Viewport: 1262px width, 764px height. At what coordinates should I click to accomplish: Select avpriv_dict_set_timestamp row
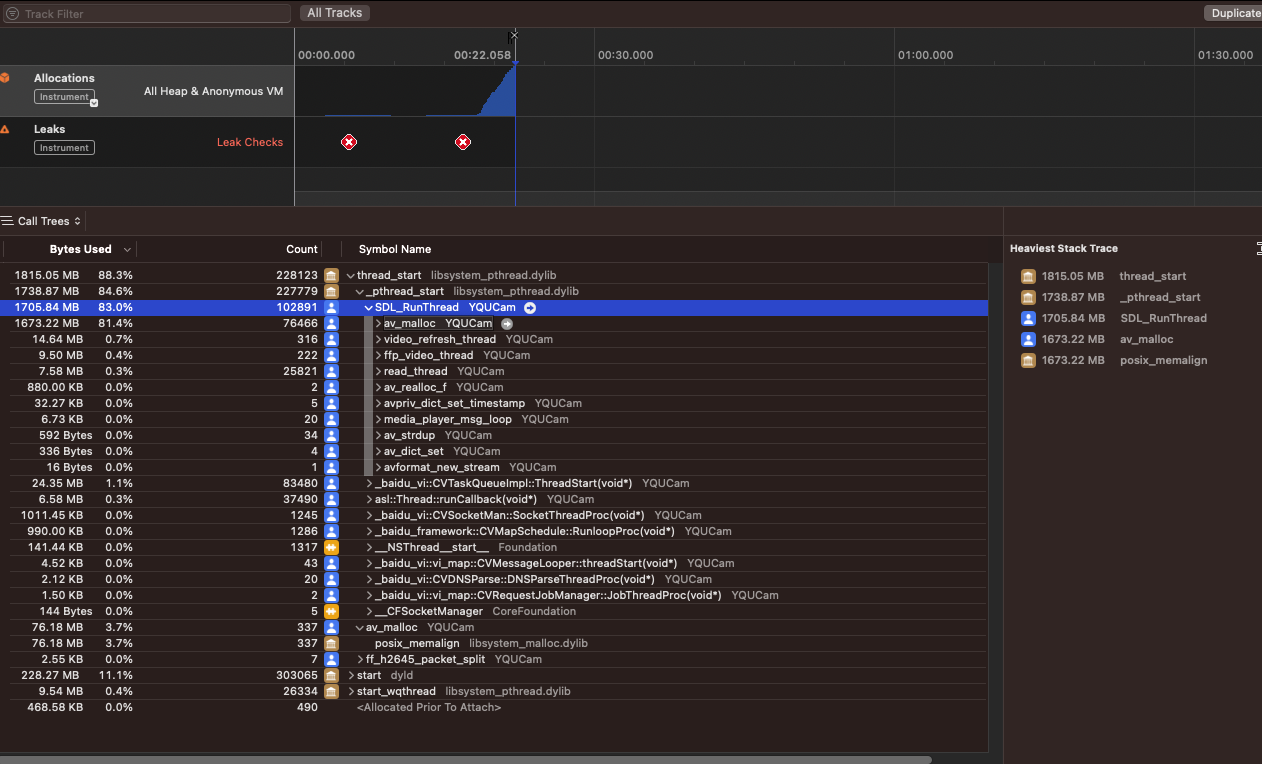click(494, 403)
